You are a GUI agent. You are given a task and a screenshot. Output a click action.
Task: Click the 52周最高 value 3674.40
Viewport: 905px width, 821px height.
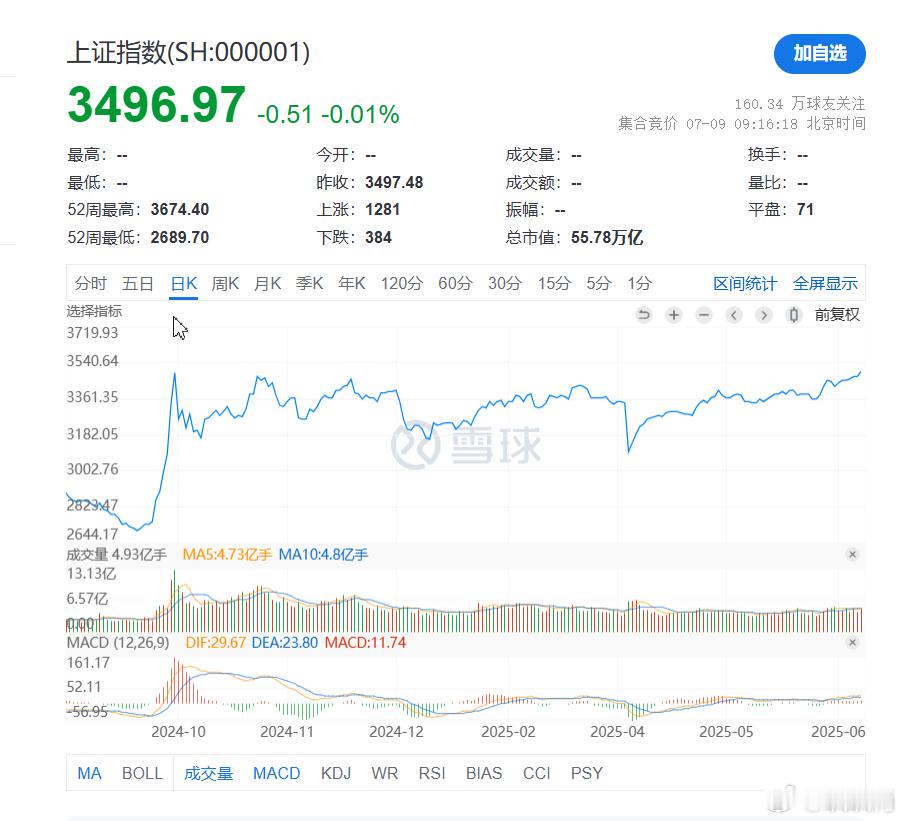[x=180, y=209]
